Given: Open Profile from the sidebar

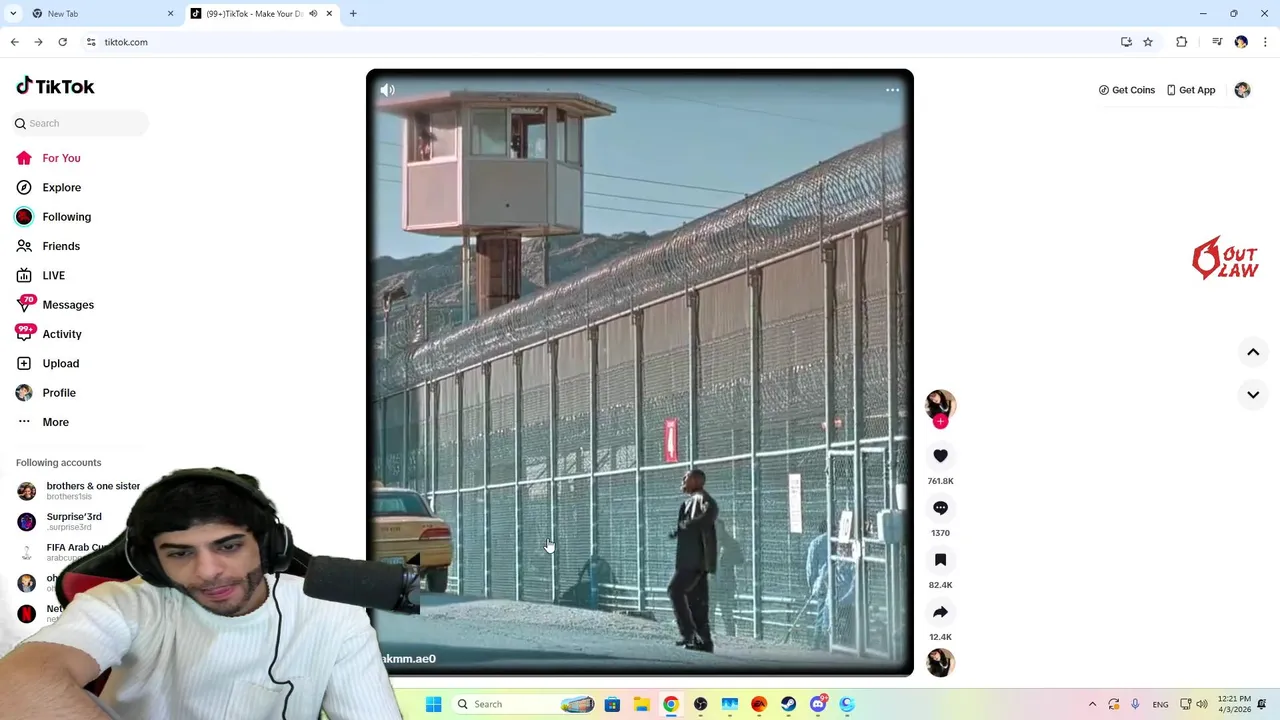Looking at the screenshot, I should [46, 393].
